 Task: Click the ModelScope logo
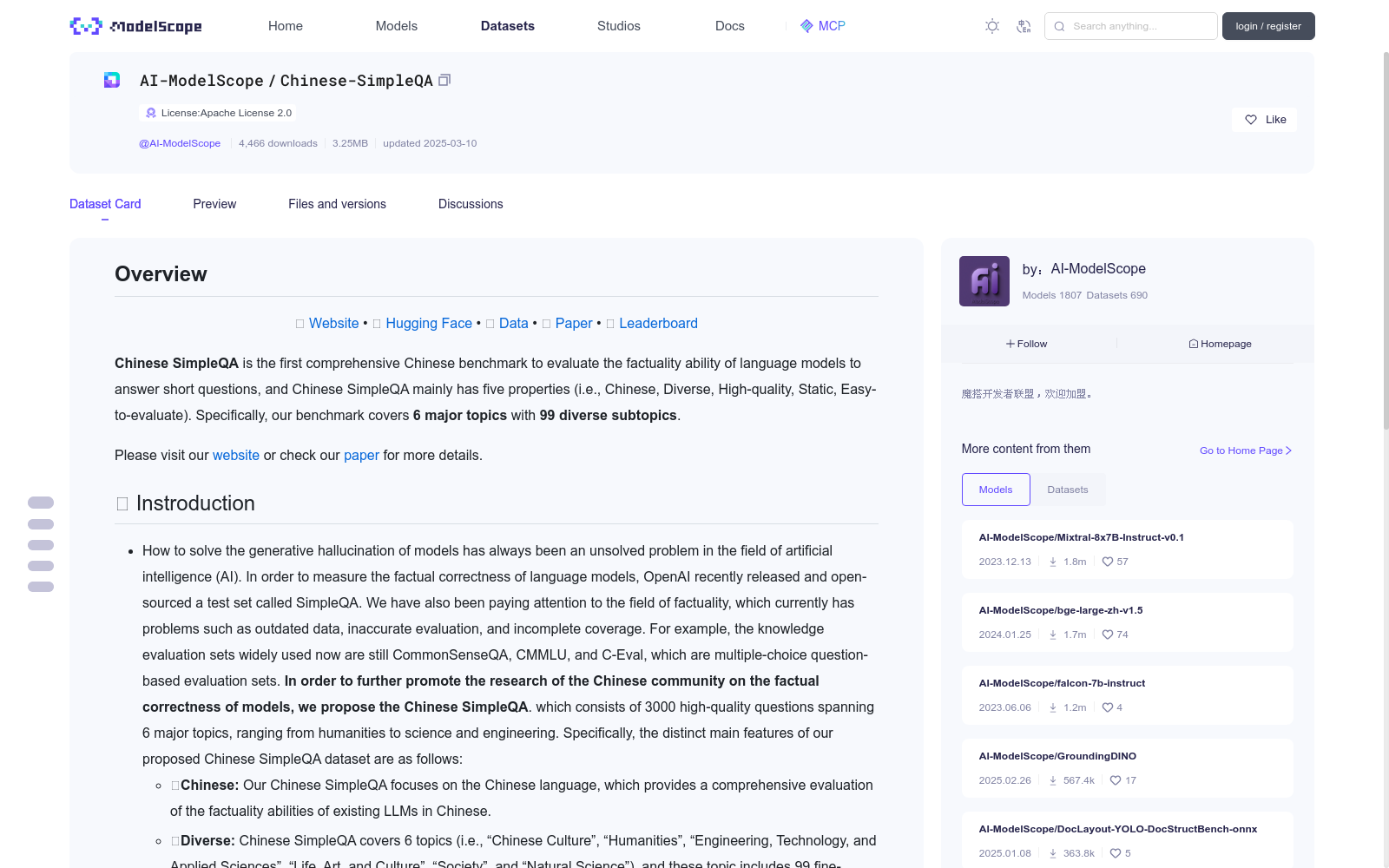tap(135, 26)
